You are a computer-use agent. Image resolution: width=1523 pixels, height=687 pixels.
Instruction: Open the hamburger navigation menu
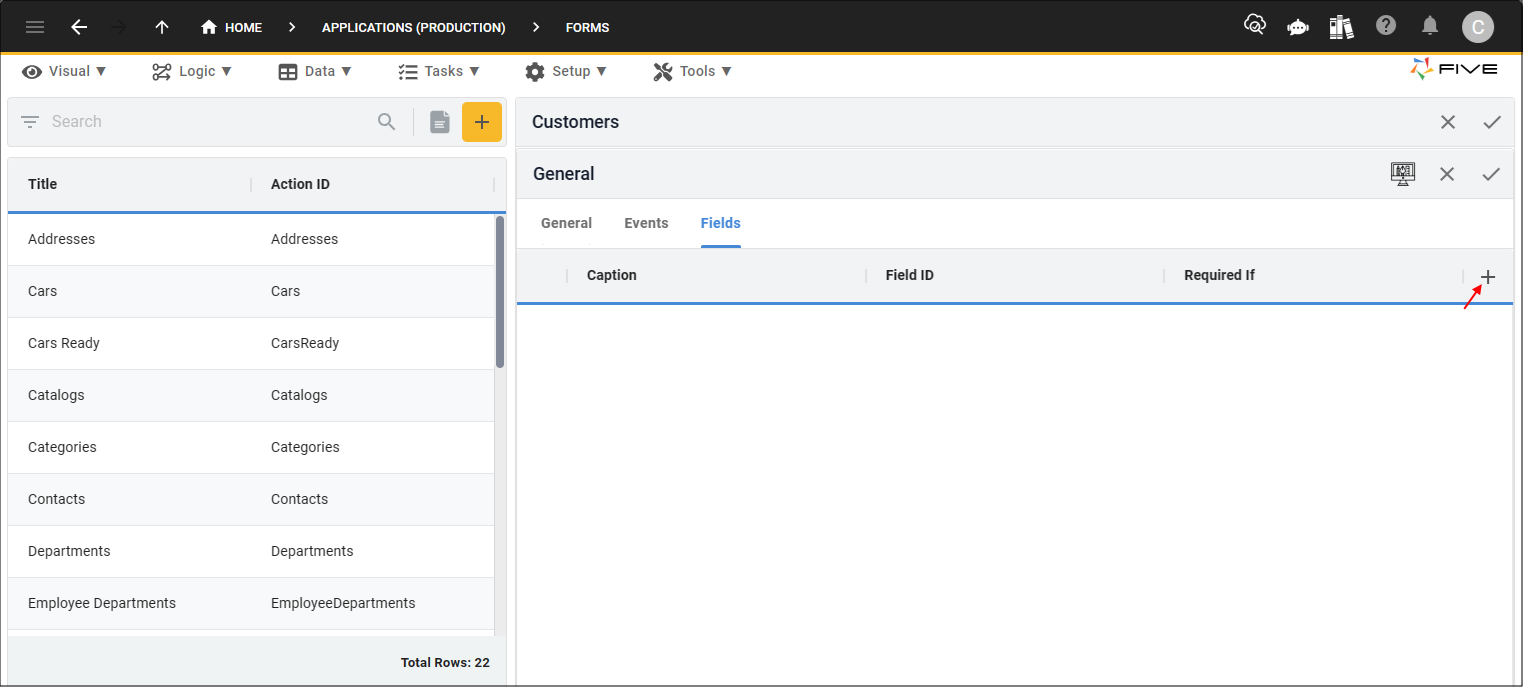(x=35, y=27)
